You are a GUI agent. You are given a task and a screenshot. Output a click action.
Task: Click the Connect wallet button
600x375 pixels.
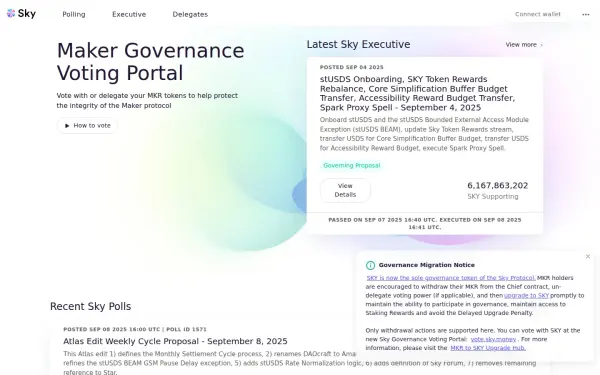(x=538, y=14)
